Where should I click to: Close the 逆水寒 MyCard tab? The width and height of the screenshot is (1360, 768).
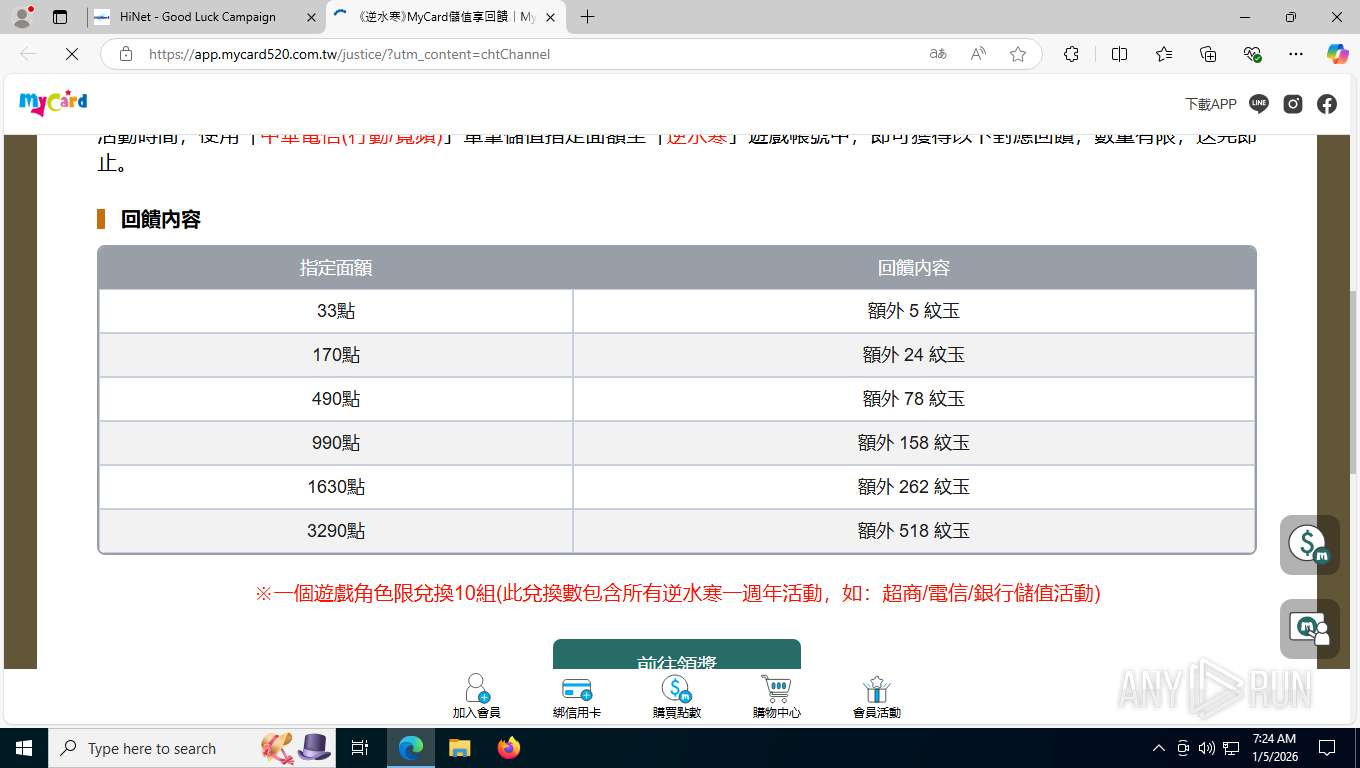(550, 17)
